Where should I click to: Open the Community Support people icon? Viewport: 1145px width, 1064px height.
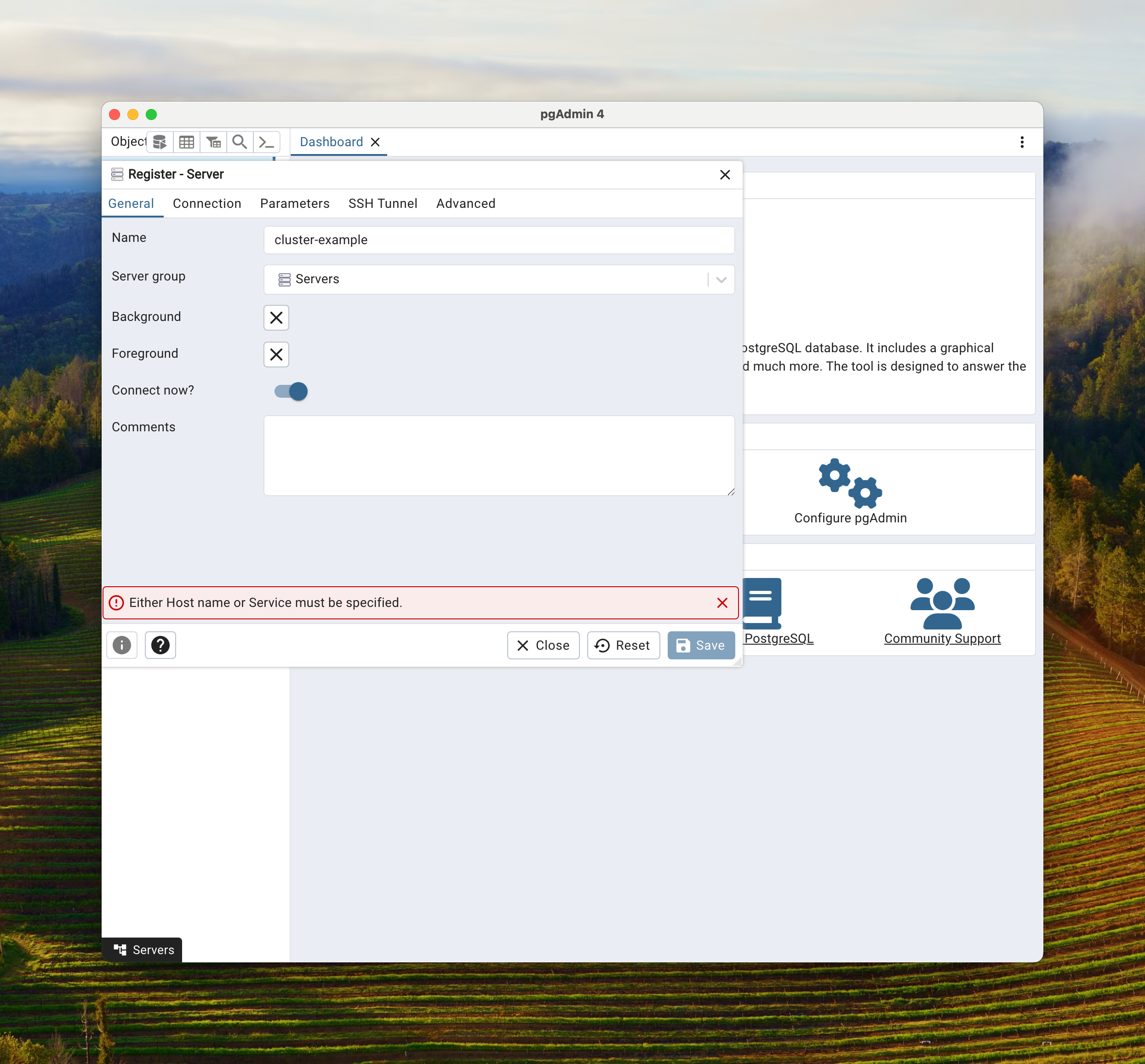click(942, 603)
